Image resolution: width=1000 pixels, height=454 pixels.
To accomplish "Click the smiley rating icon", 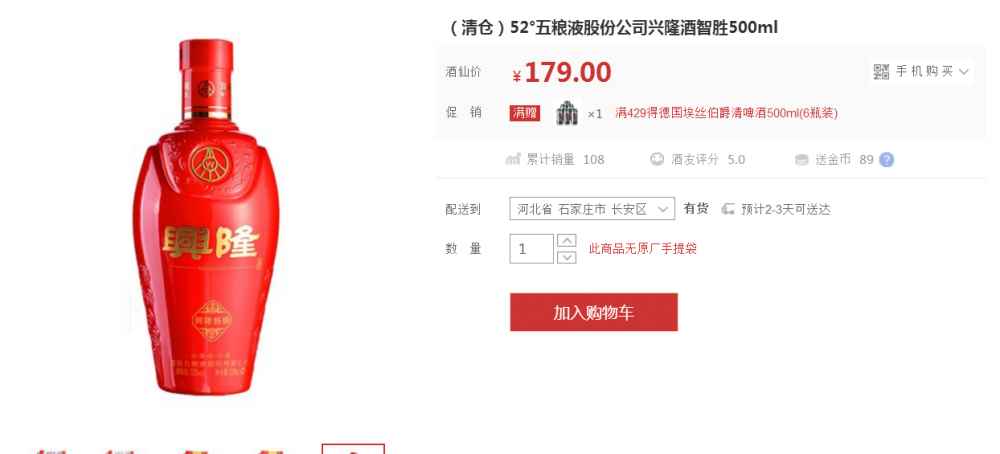I will pos(657,159).
